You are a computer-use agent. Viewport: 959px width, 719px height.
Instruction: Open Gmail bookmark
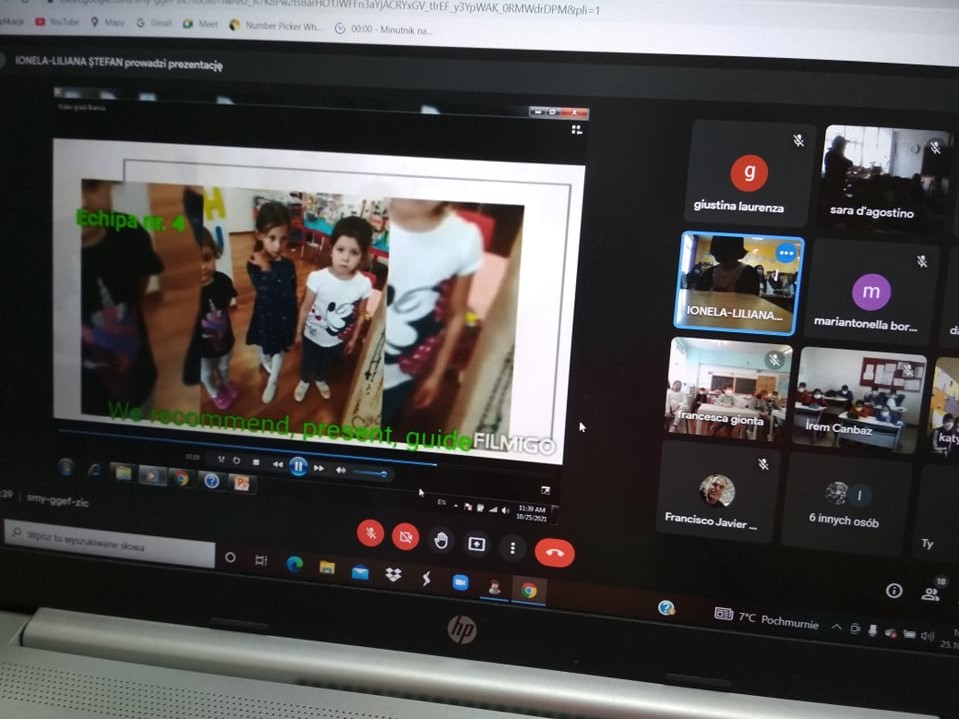pos(154,23)
